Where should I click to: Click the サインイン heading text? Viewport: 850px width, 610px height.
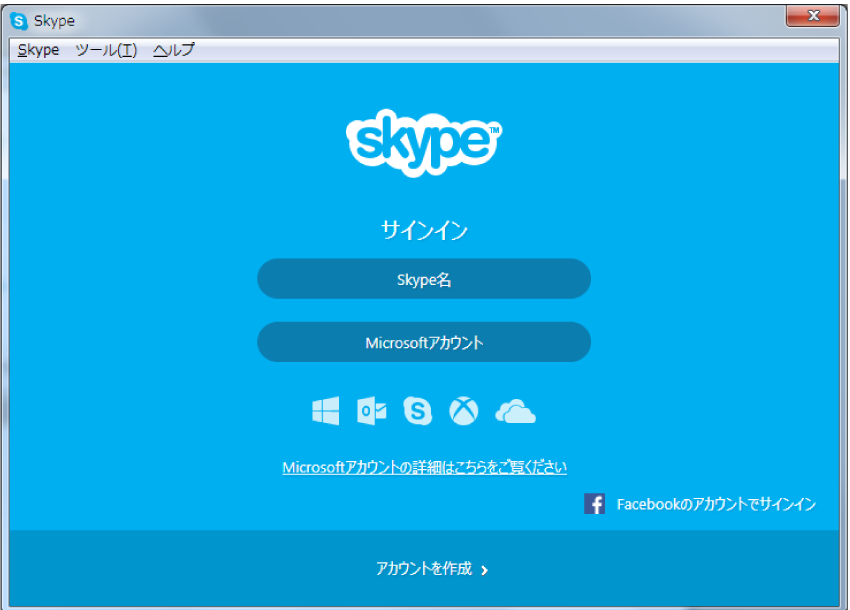424,230
